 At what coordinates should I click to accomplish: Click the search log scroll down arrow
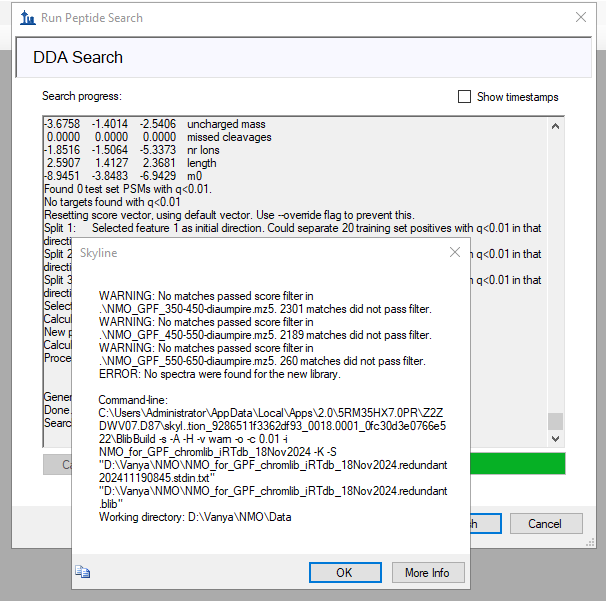click(556, 436)
